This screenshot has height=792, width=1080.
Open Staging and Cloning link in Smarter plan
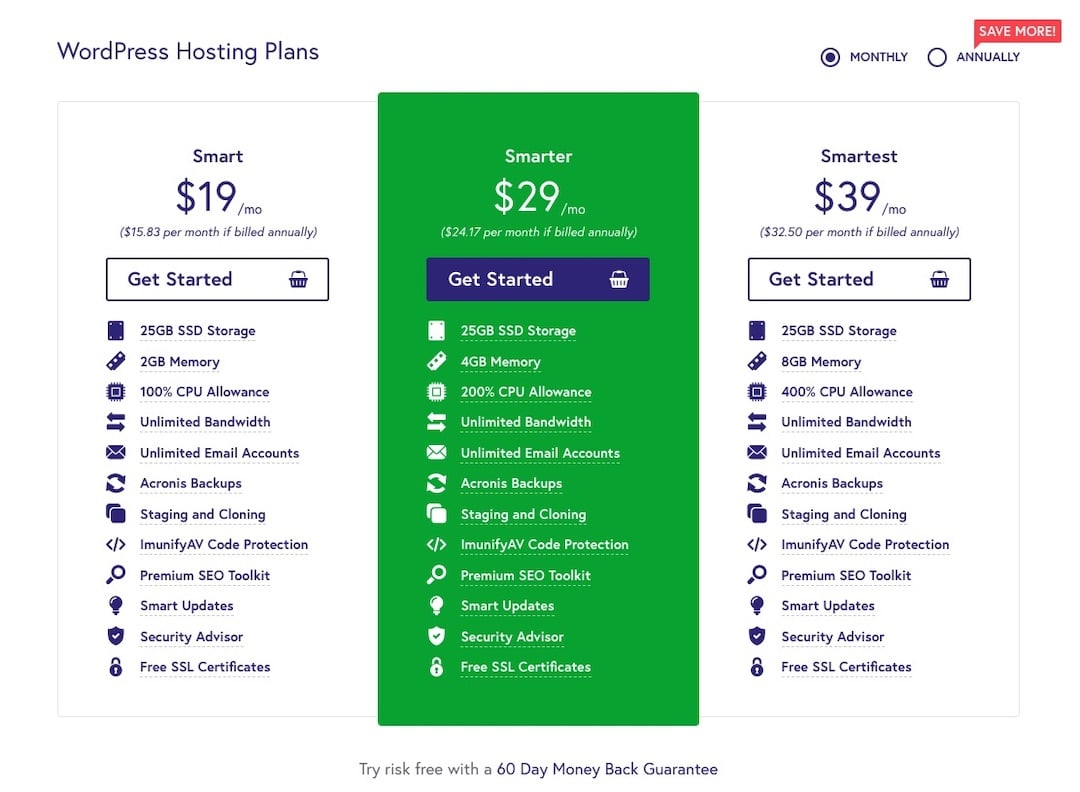(523, 514)
